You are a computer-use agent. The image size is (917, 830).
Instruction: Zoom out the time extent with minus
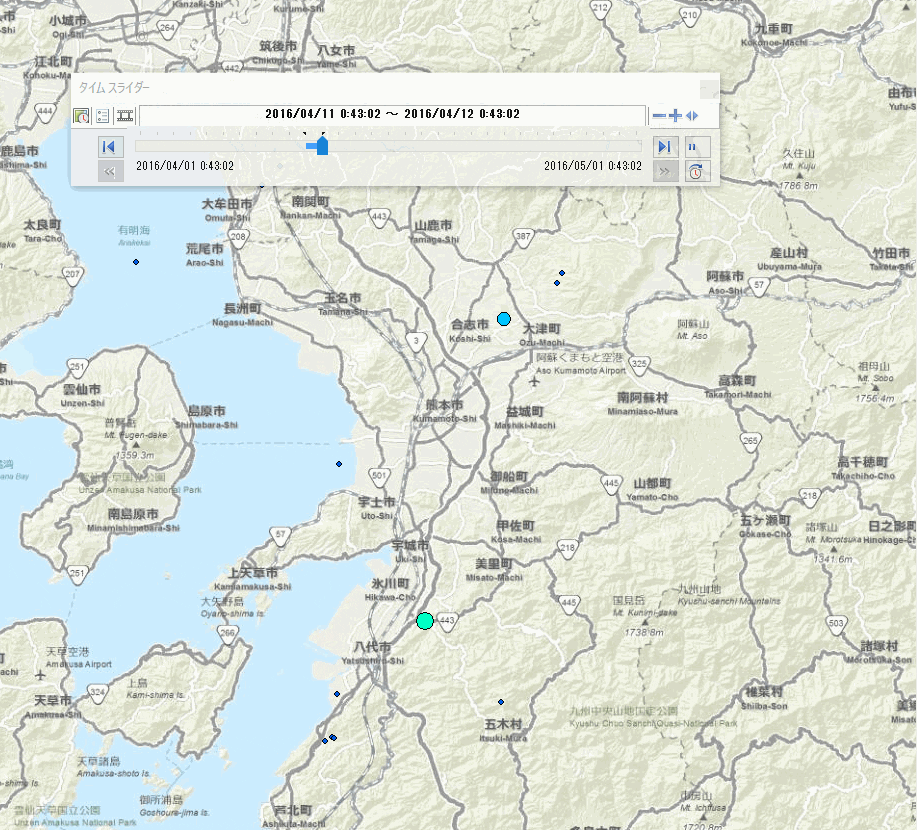point(659,116)
